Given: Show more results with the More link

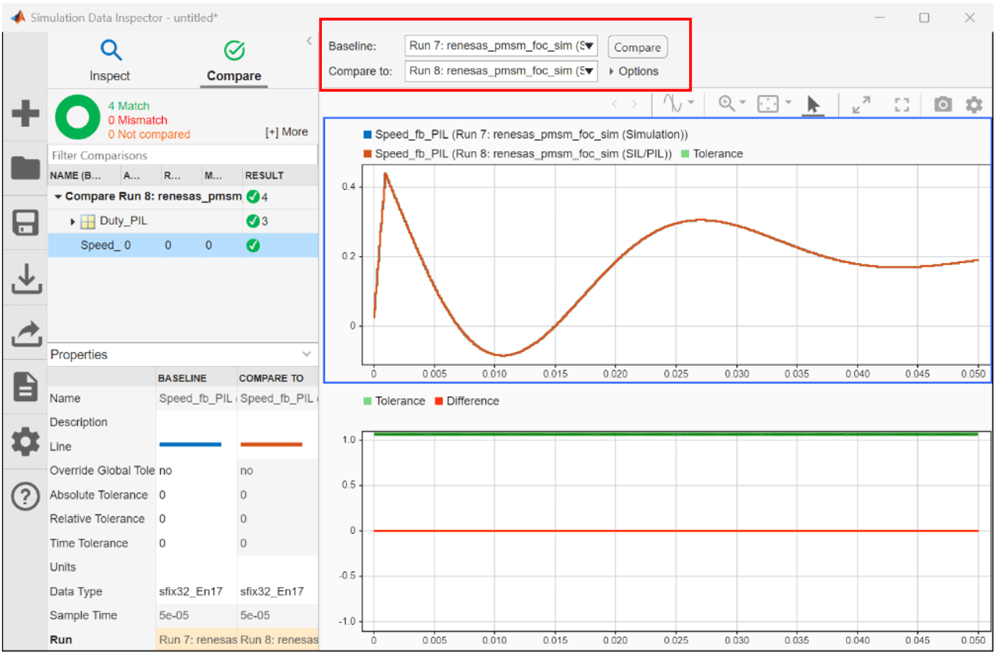Looking at the screenshot, I should pos(287,131).
